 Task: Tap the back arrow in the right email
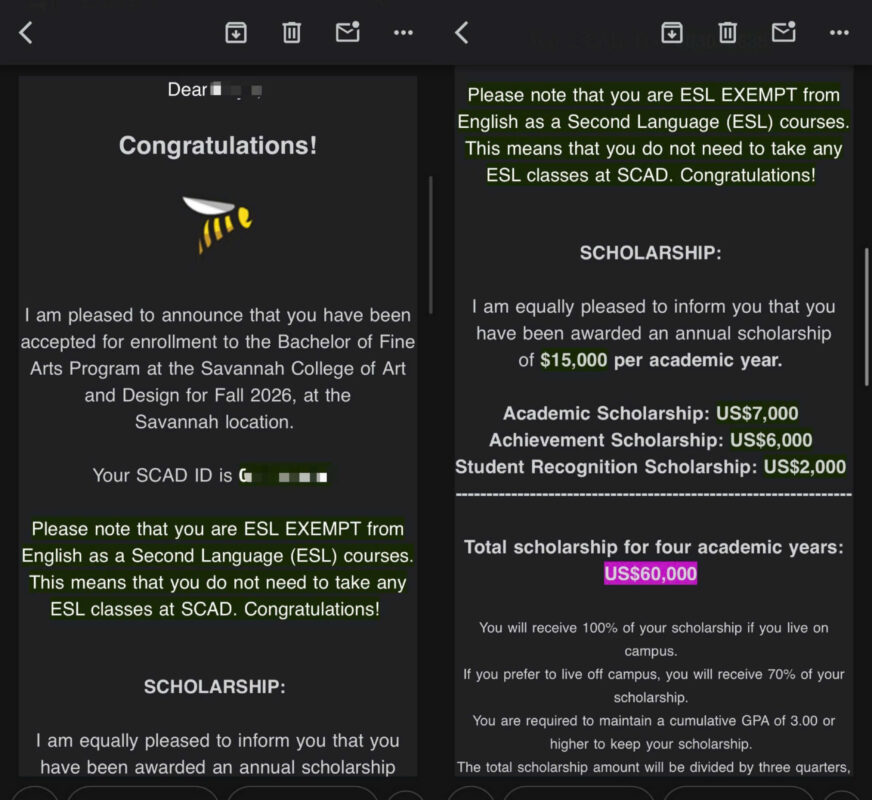(462, 32)
